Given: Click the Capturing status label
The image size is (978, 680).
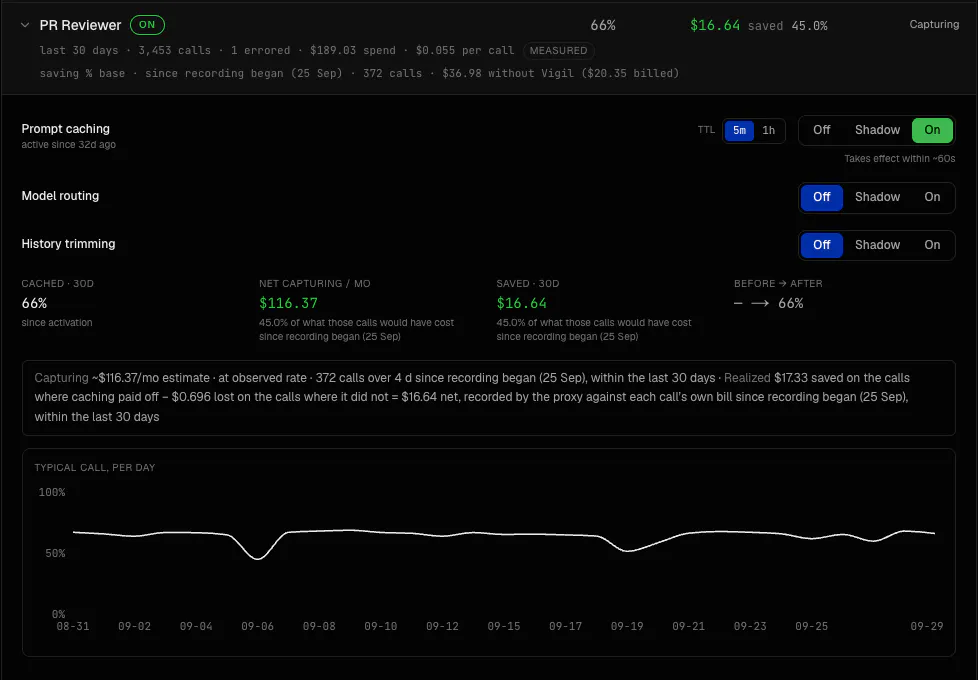Looking at the screenshot, I should [x=934, y=24].
